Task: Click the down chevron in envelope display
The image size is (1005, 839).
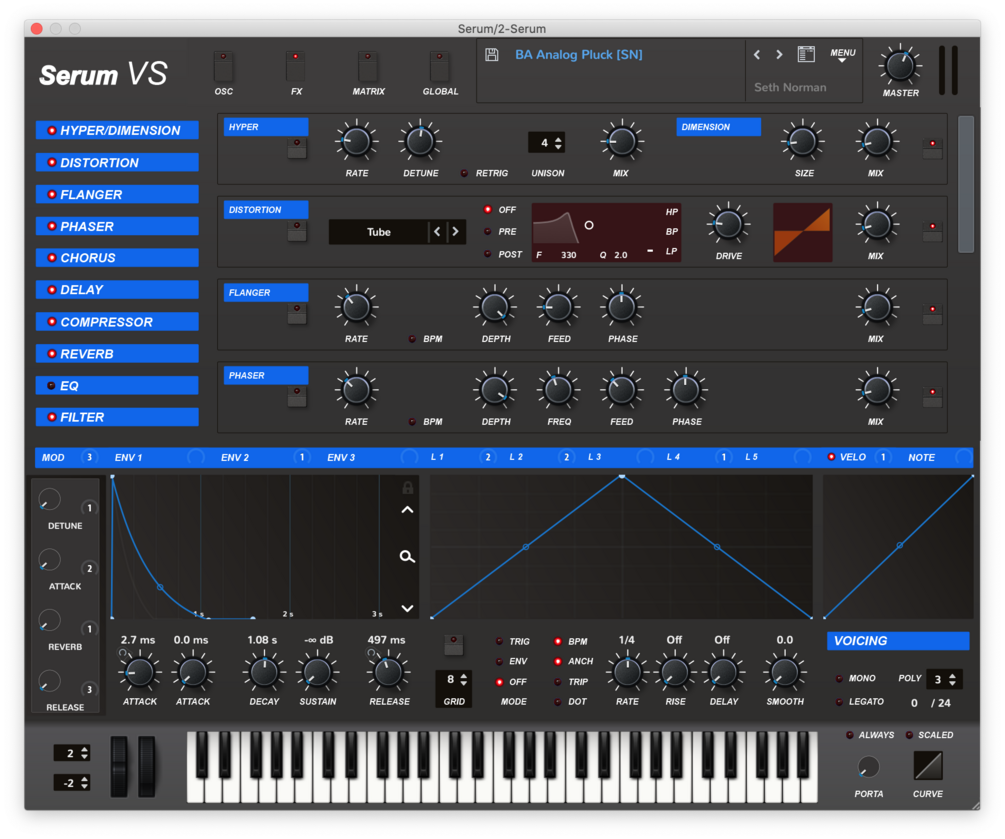Action: click(407, 608)
